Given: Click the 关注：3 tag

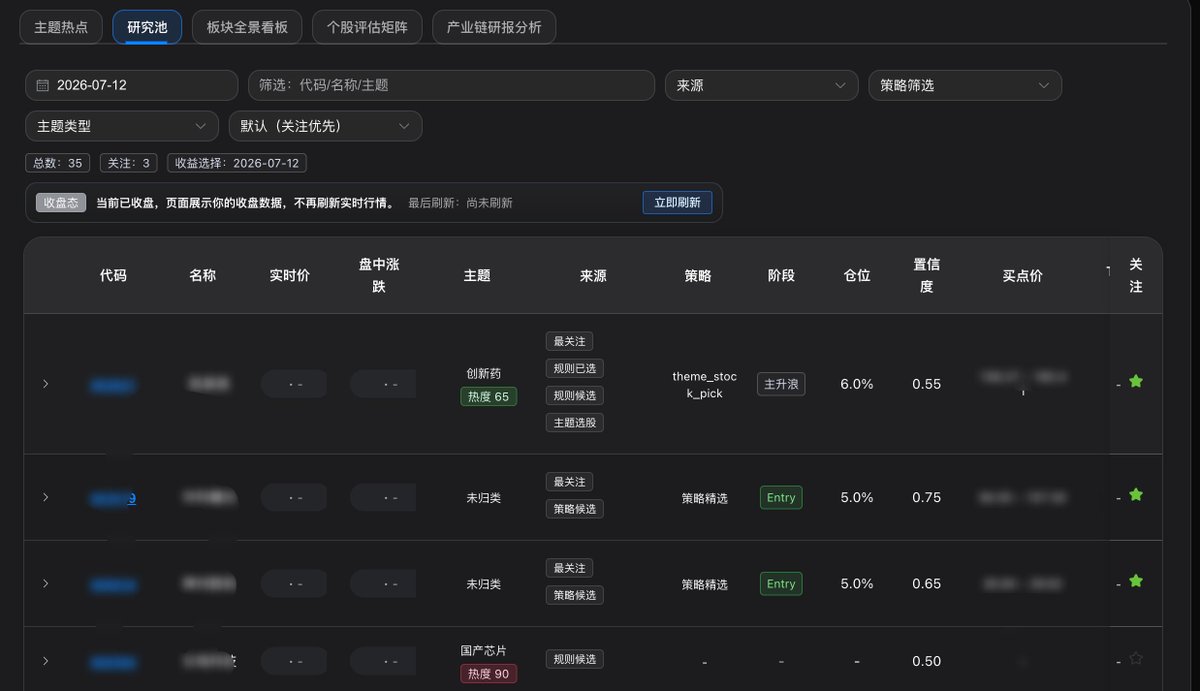Looking at the screenshot, I should point(129,163).
